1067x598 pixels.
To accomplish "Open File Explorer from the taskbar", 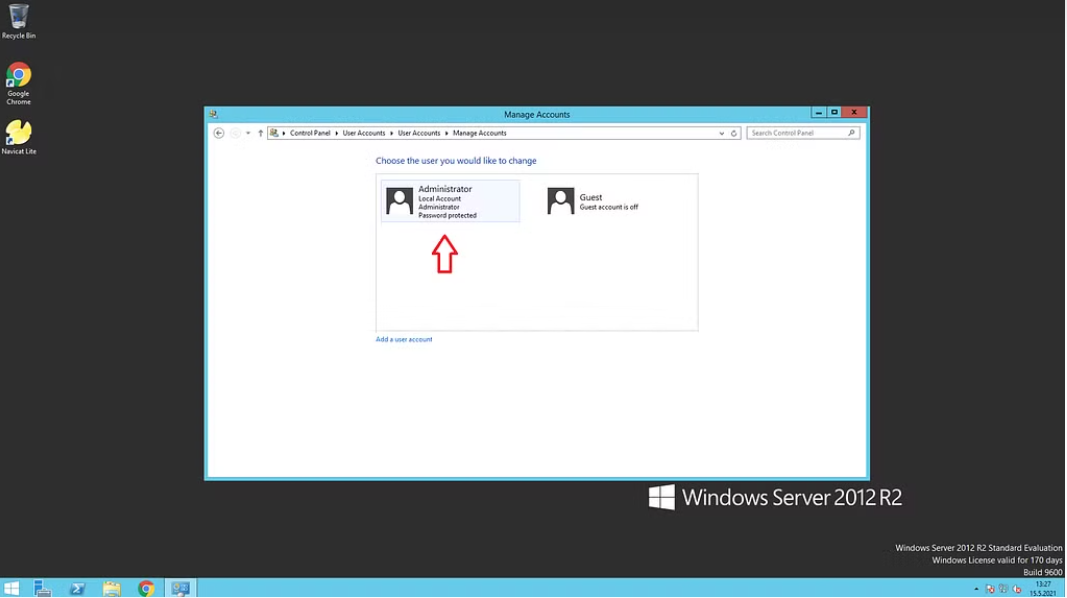I will tap(112, 588).
